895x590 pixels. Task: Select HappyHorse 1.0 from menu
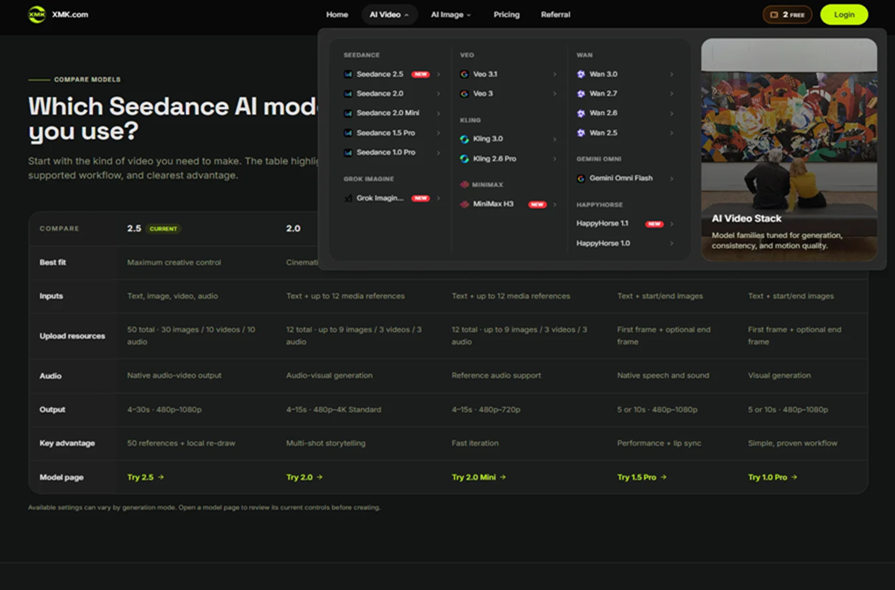[x=626, y=243]
